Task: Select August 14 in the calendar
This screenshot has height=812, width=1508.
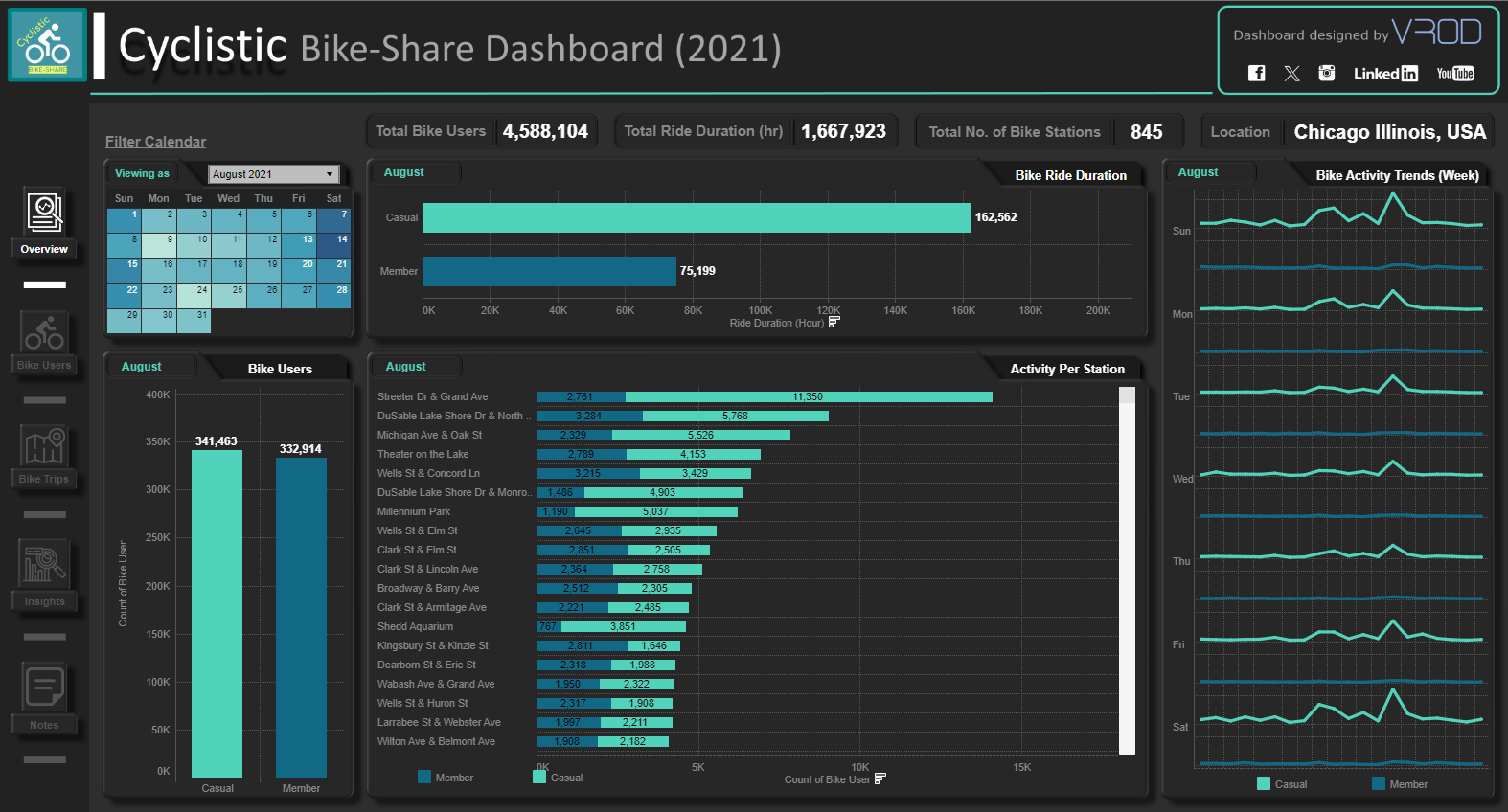Action: pos(333,245)
